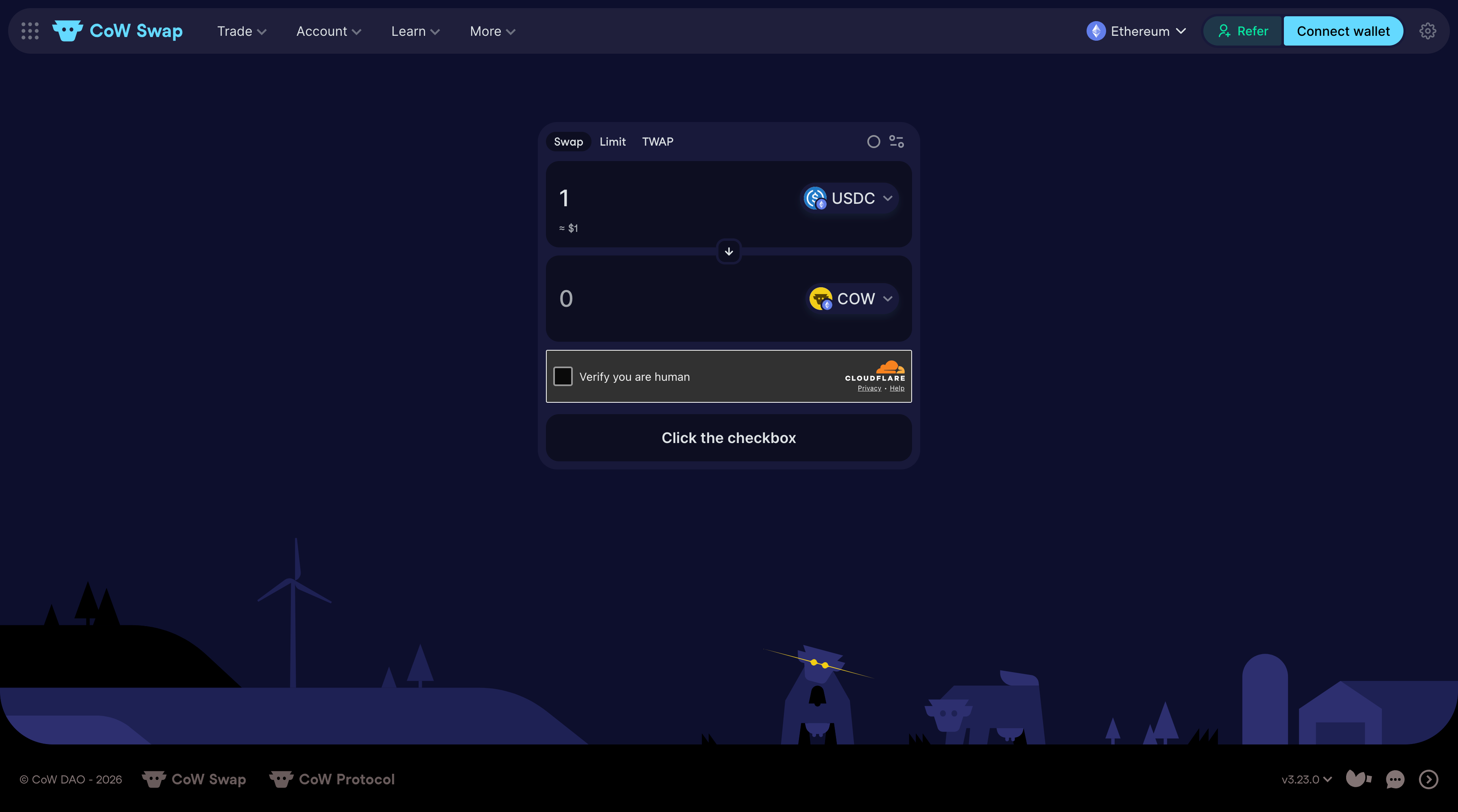1458x812 pixels.
Task: Go to CoW Swap home logo
Action: click(118, 31)
